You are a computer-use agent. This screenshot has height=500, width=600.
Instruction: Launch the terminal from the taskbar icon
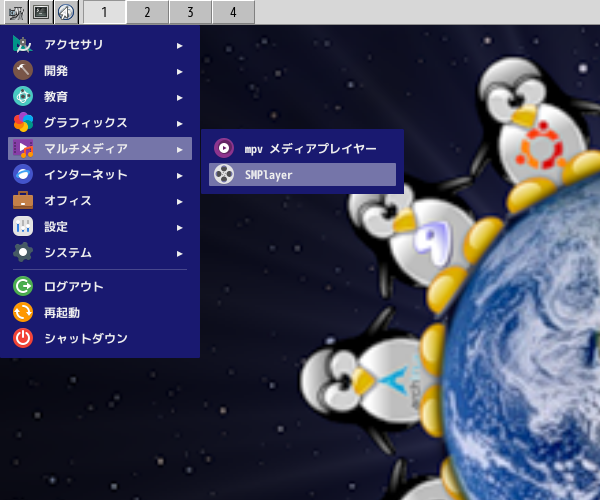(x=41, y=12)
